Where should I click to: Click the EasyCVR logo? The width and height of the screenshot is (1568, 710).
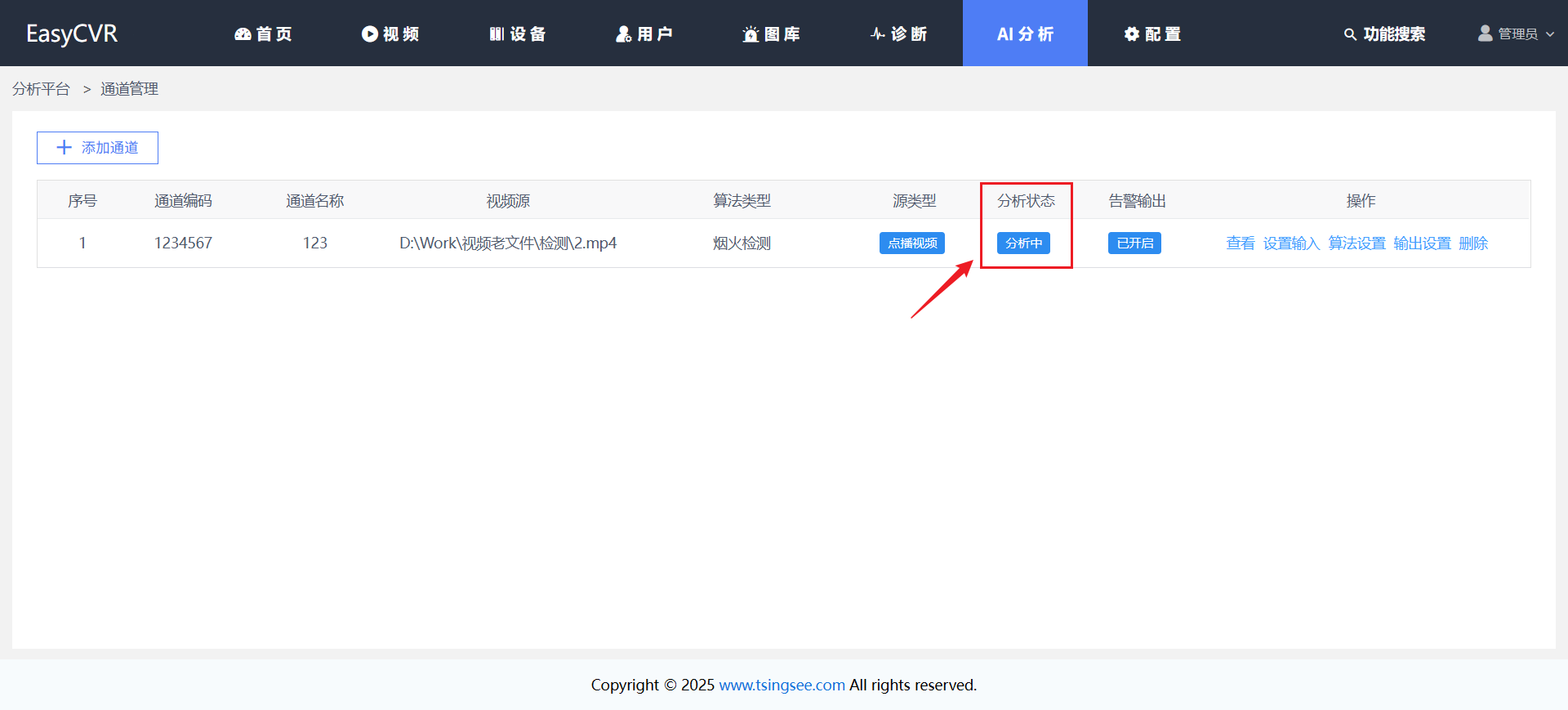tap(72, 33)
